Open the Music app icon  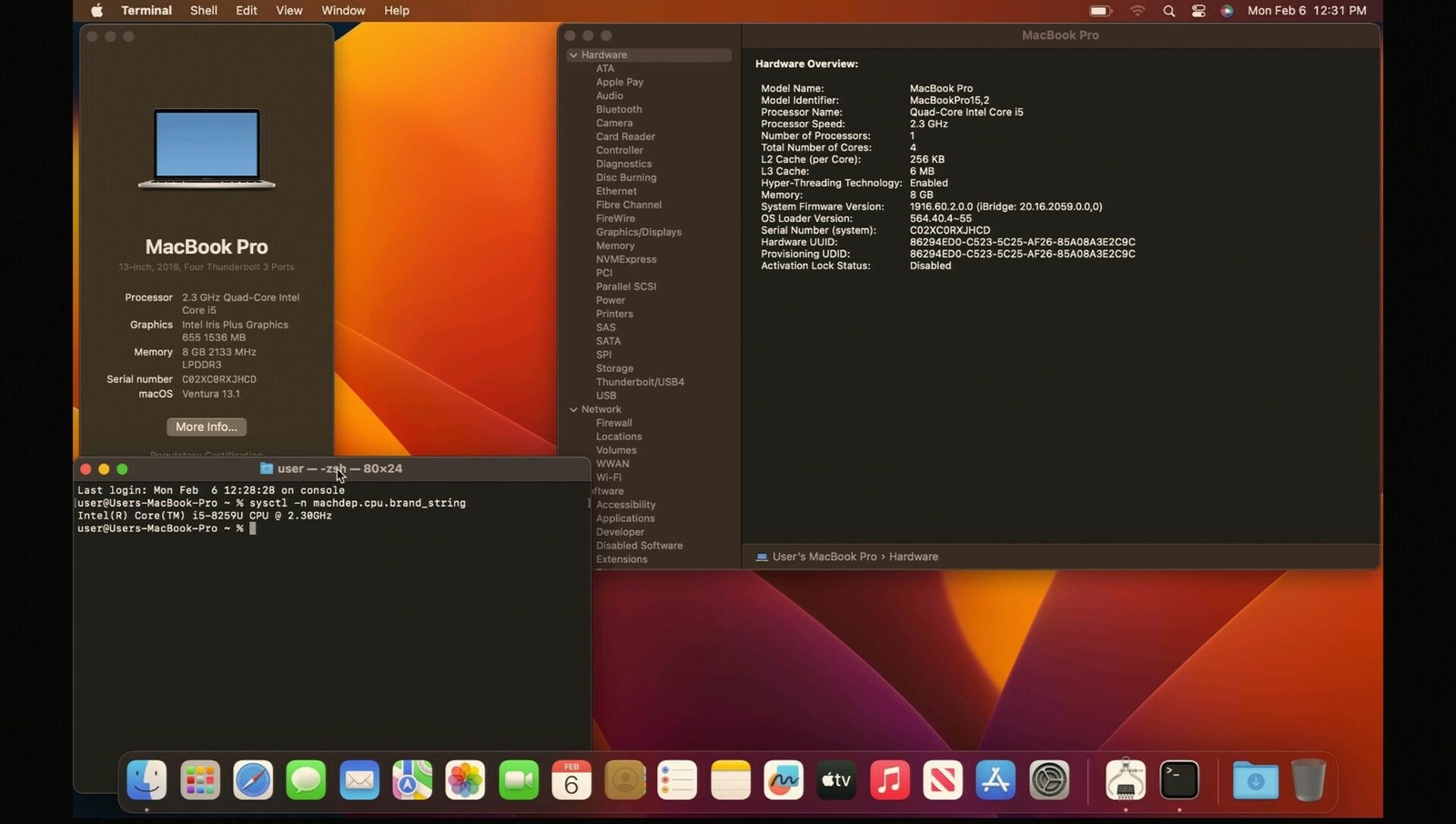(x=890, y=780)
